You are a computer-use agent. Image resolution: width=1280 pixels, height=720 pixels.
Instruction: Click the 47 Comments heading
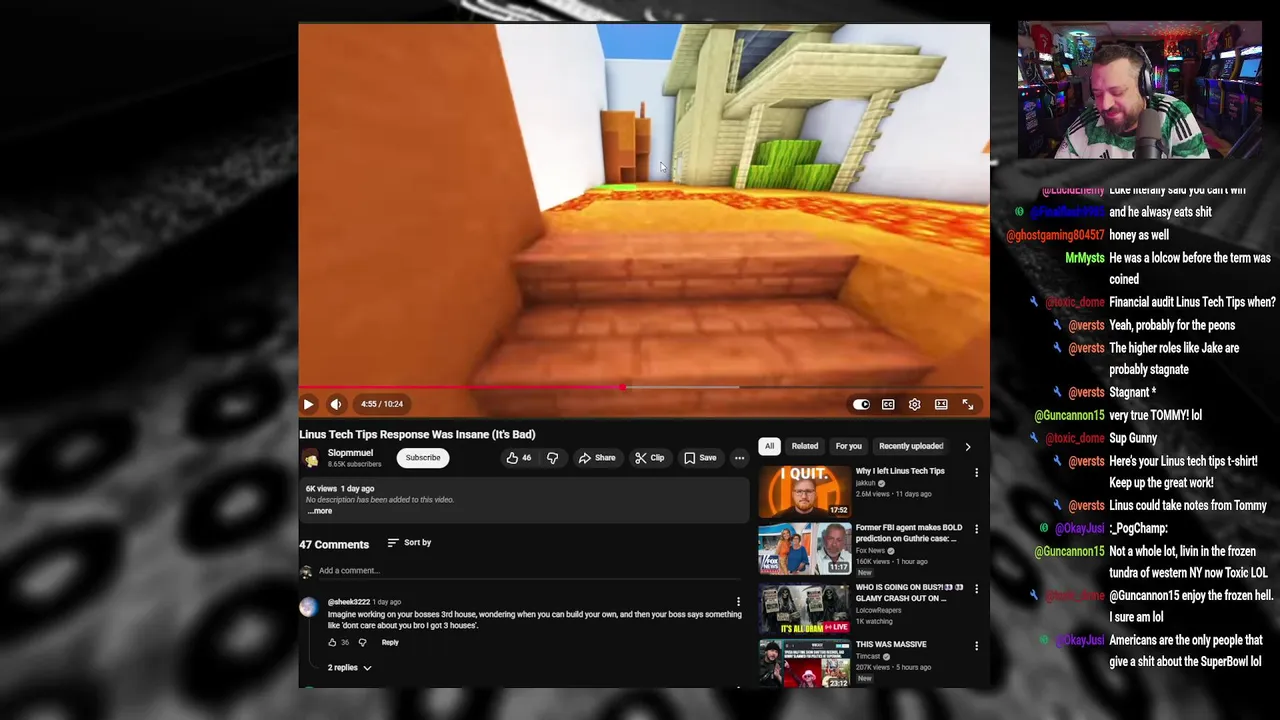point(334,544)
